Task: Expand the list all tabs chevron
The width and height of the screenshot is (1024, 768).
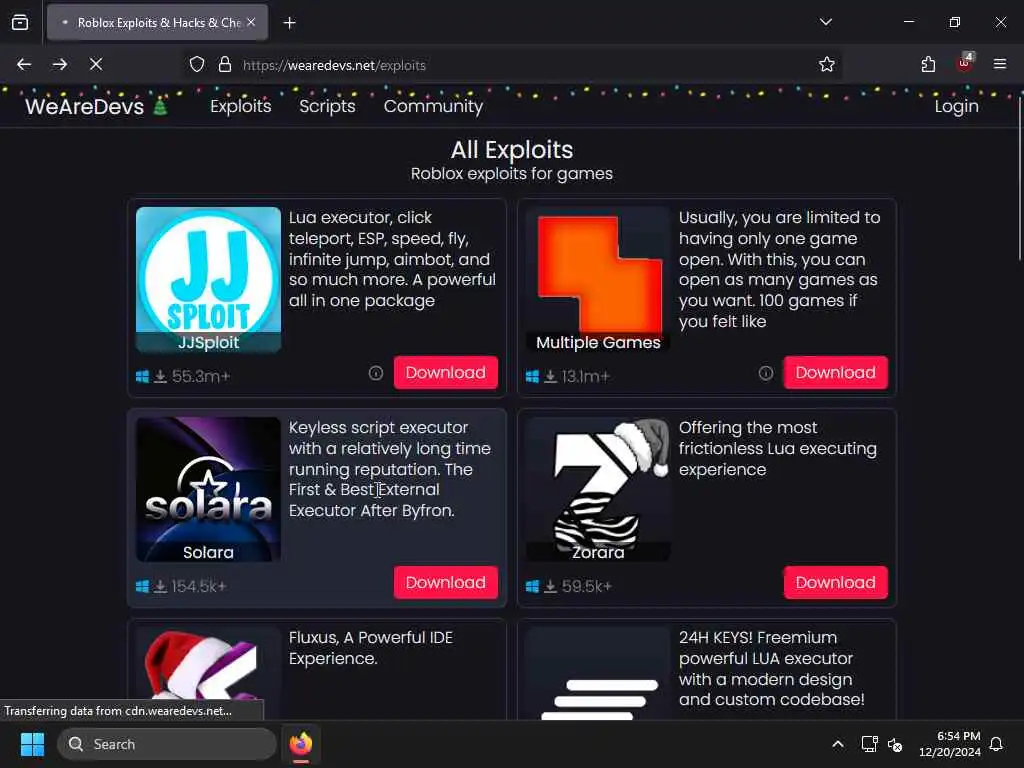Action: point(825,22)
